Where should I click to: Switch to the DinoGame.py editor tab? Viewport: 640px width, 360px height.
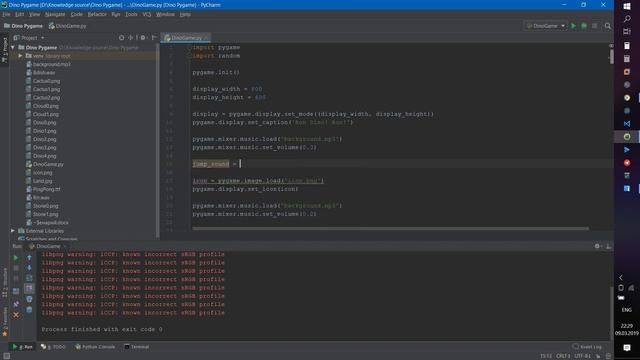click(186, 38)
